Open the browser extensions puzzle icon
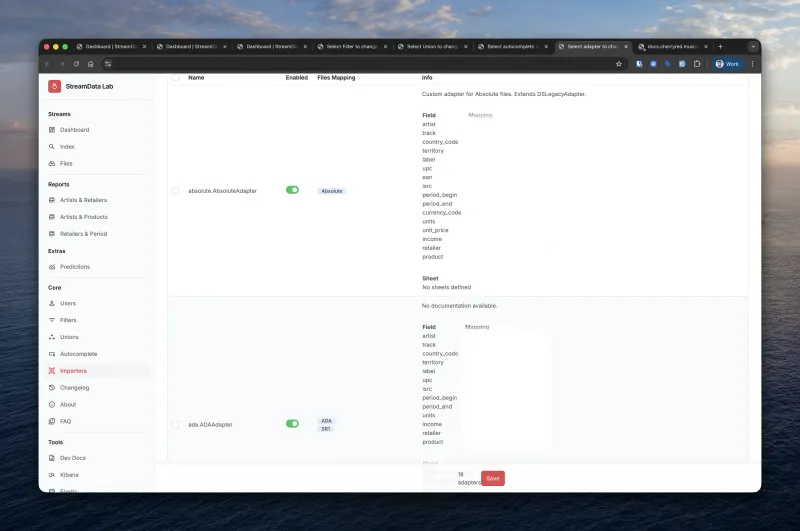The width and height of the screenshot is (800, 531). [x=697, y=64]
